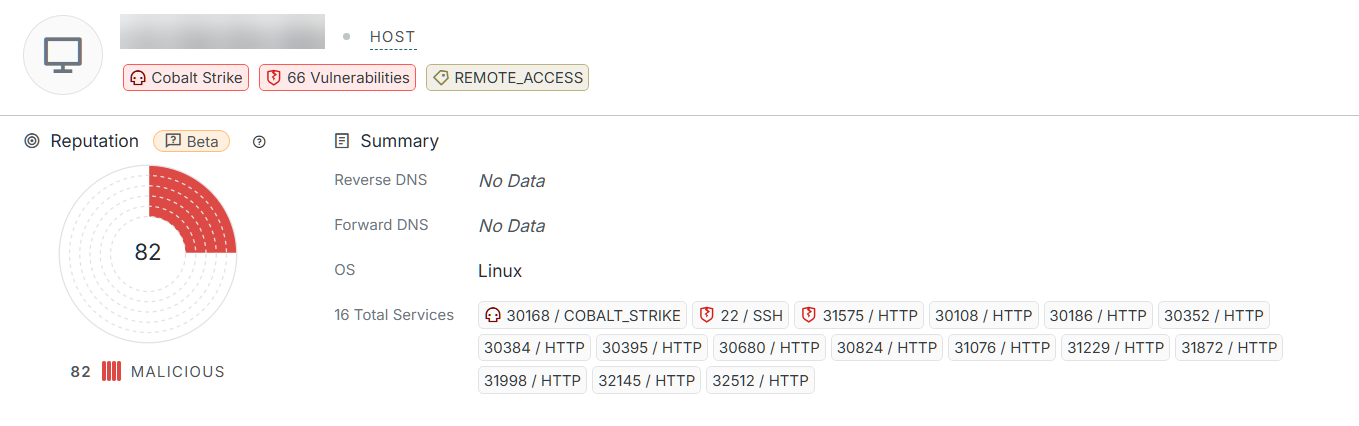Select the HOST type label

pos(392,37)
